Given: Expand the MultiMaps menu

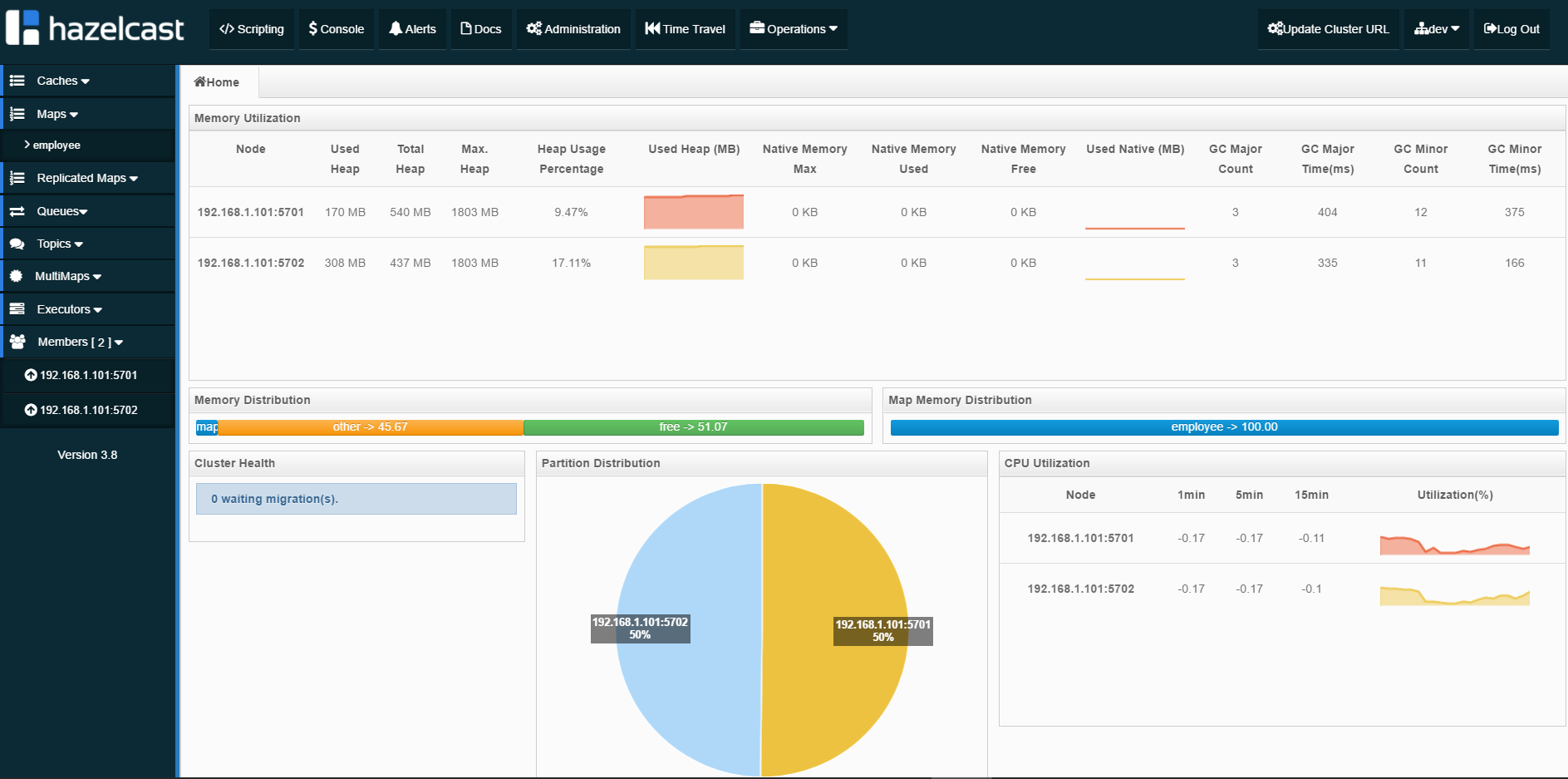Looking at the screenshot, I should 88,276.
